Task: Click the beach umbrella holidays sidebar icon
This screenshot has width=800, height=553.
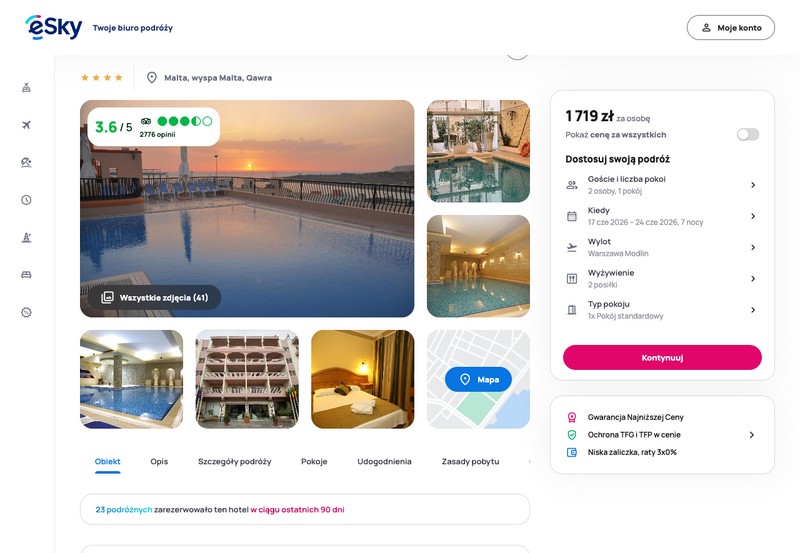Action: click(27, 162)
